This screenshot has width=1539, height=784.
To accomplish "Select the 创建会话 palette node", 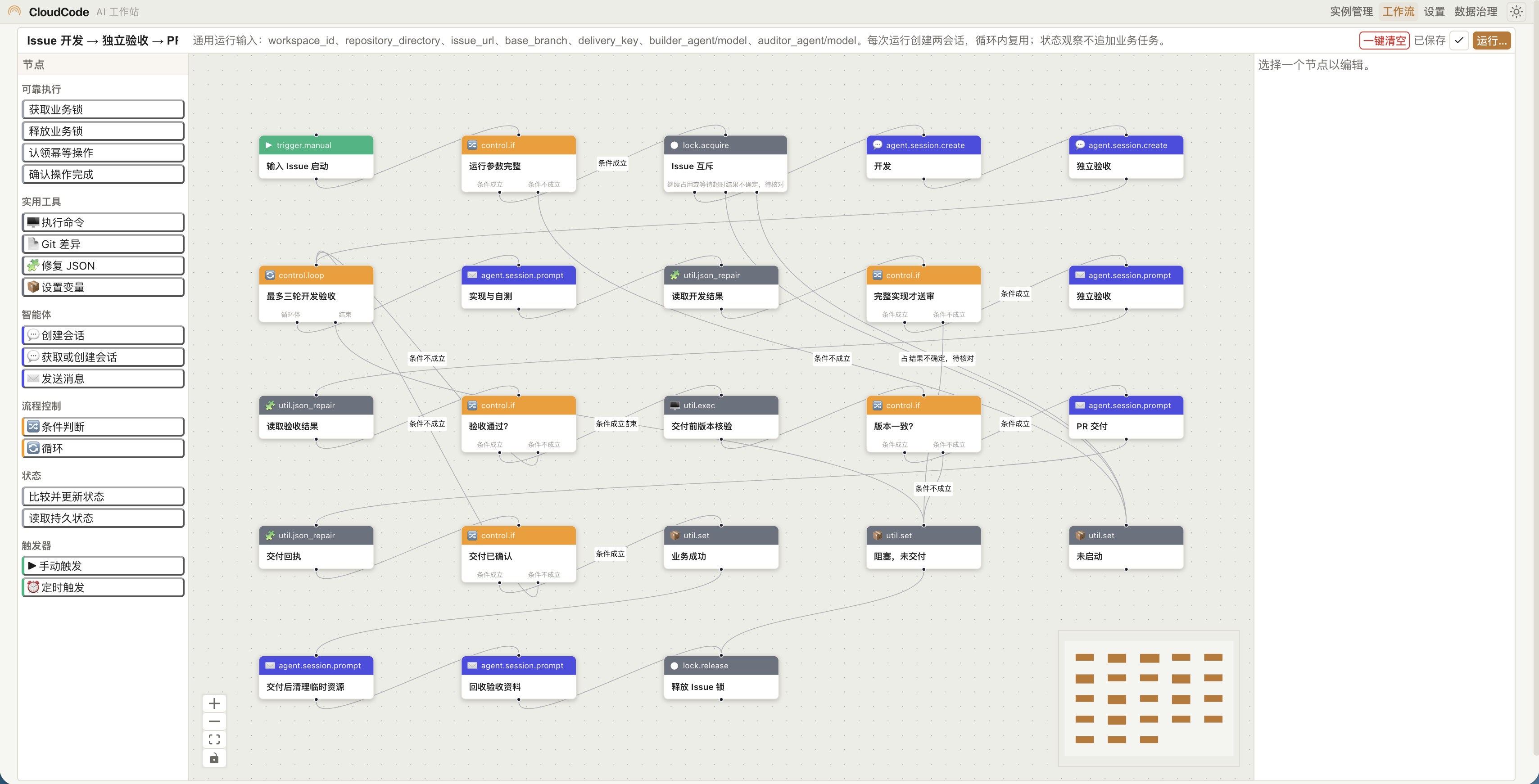I will pos(103,335).
